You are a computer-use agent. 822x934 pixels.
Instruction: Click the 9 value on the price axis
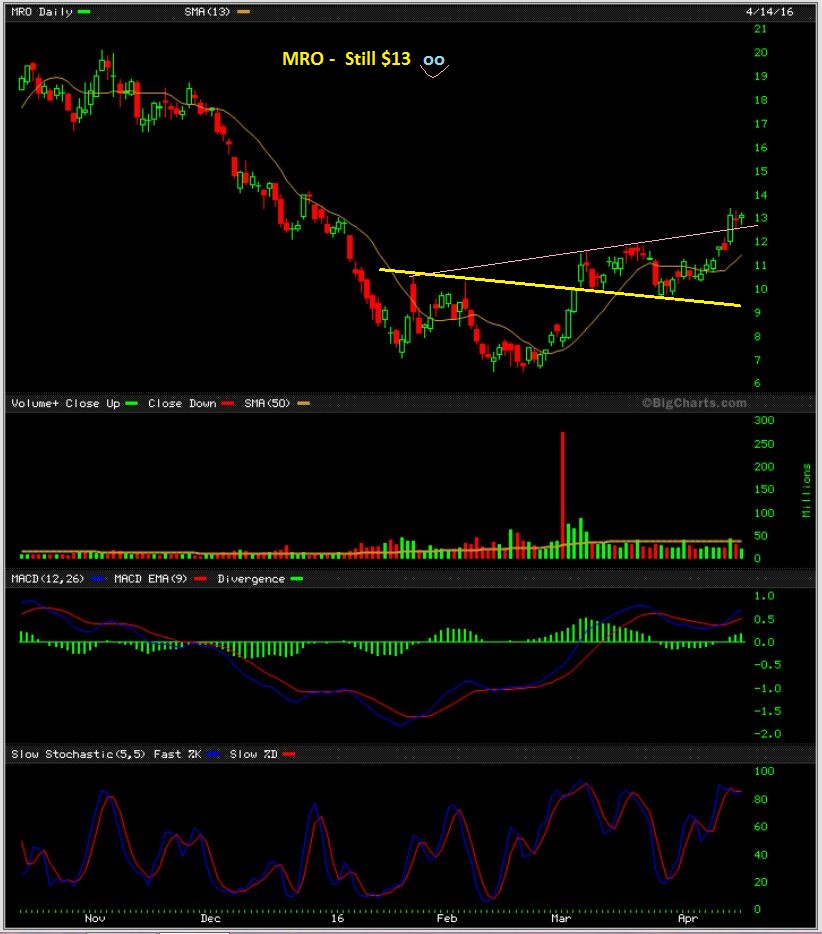[x=757, y=313]
